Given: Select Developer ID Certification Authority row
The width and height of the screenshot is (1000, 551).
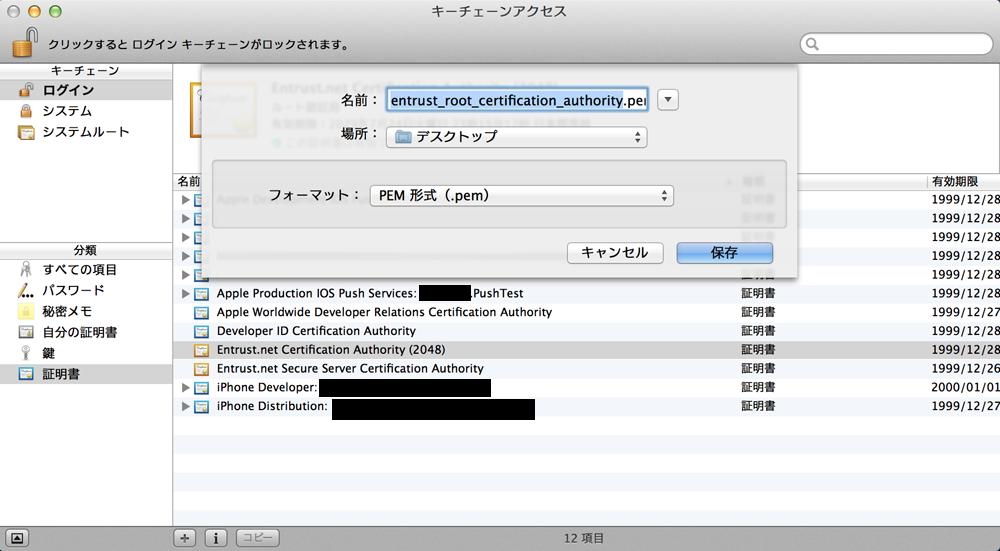Looking at the screenshot, I should [586, 331].
